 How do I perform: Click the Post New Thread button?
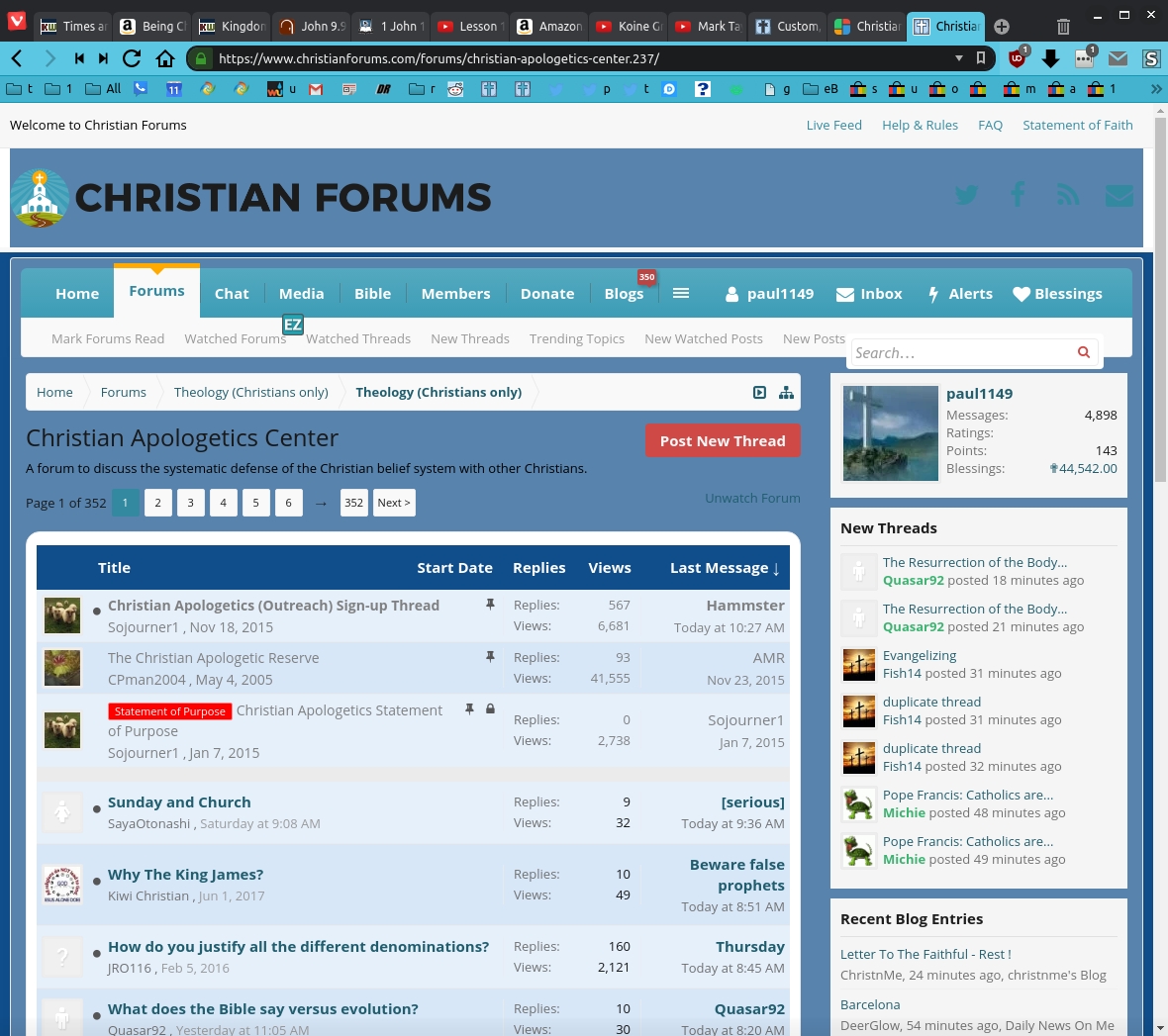[723, 441]
